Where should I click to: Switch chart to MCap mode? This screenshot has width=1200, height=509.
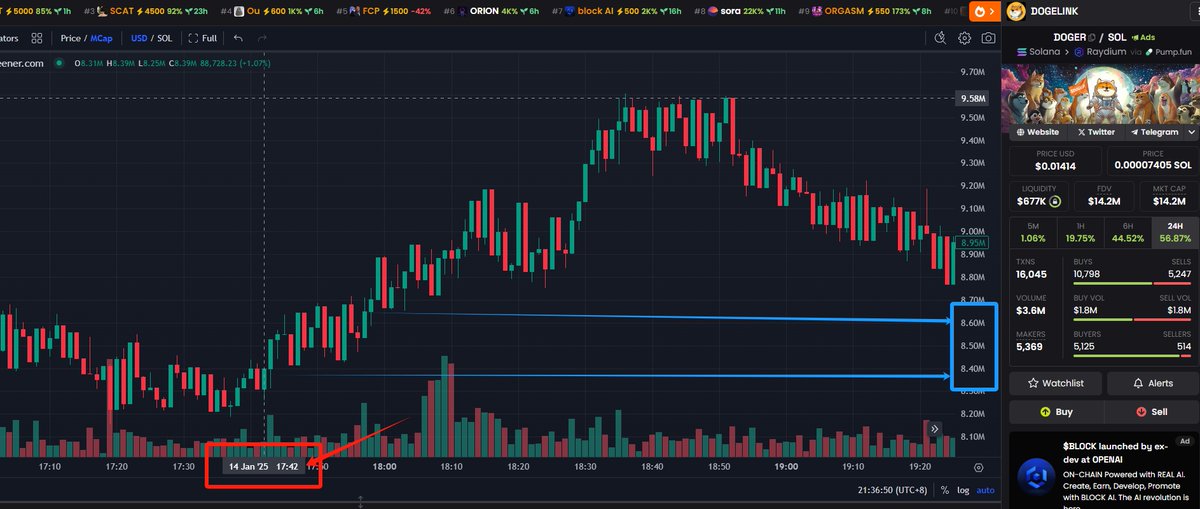tap(102, 38)
